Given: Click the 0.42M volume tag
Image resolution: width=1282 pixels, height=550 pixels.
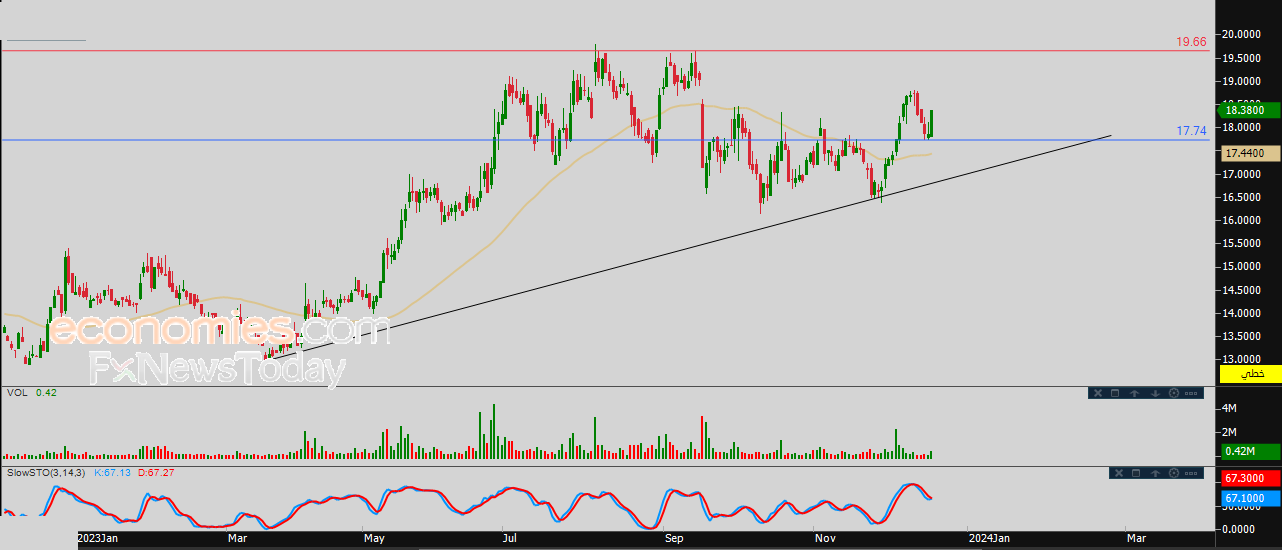Looking at the screenshot, I should 1249,451.
